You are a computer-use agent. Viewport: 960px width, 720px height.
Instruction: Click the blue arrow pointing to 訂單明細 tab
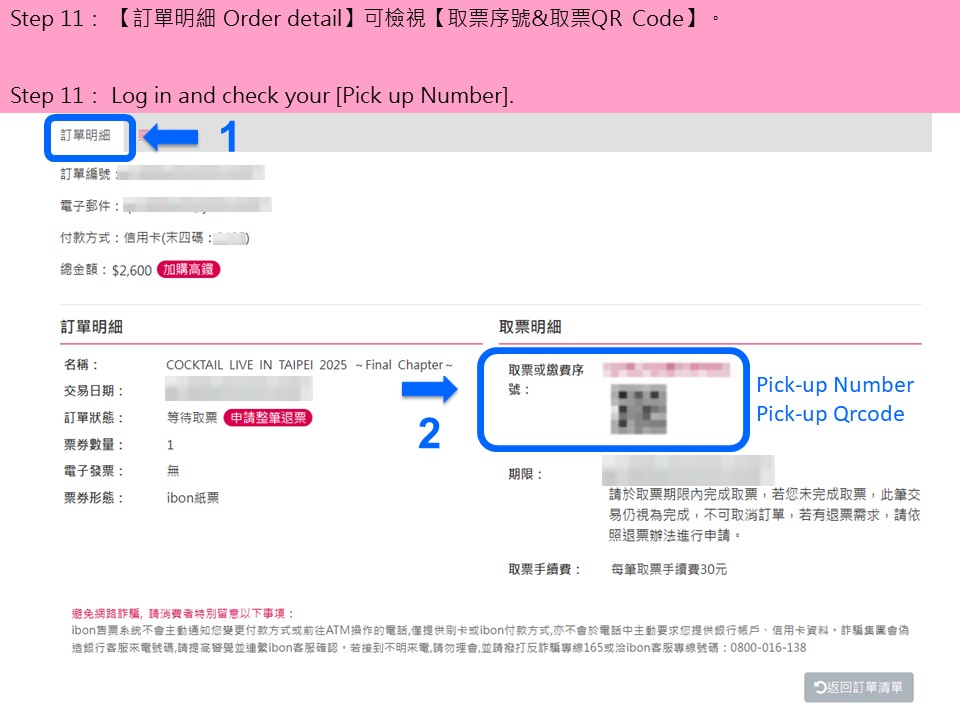pos(171,137)
